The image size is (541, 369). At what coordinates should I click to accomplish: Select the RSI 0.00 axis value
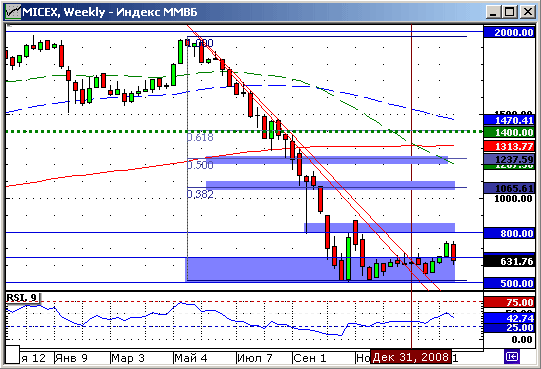pos(522,340)
